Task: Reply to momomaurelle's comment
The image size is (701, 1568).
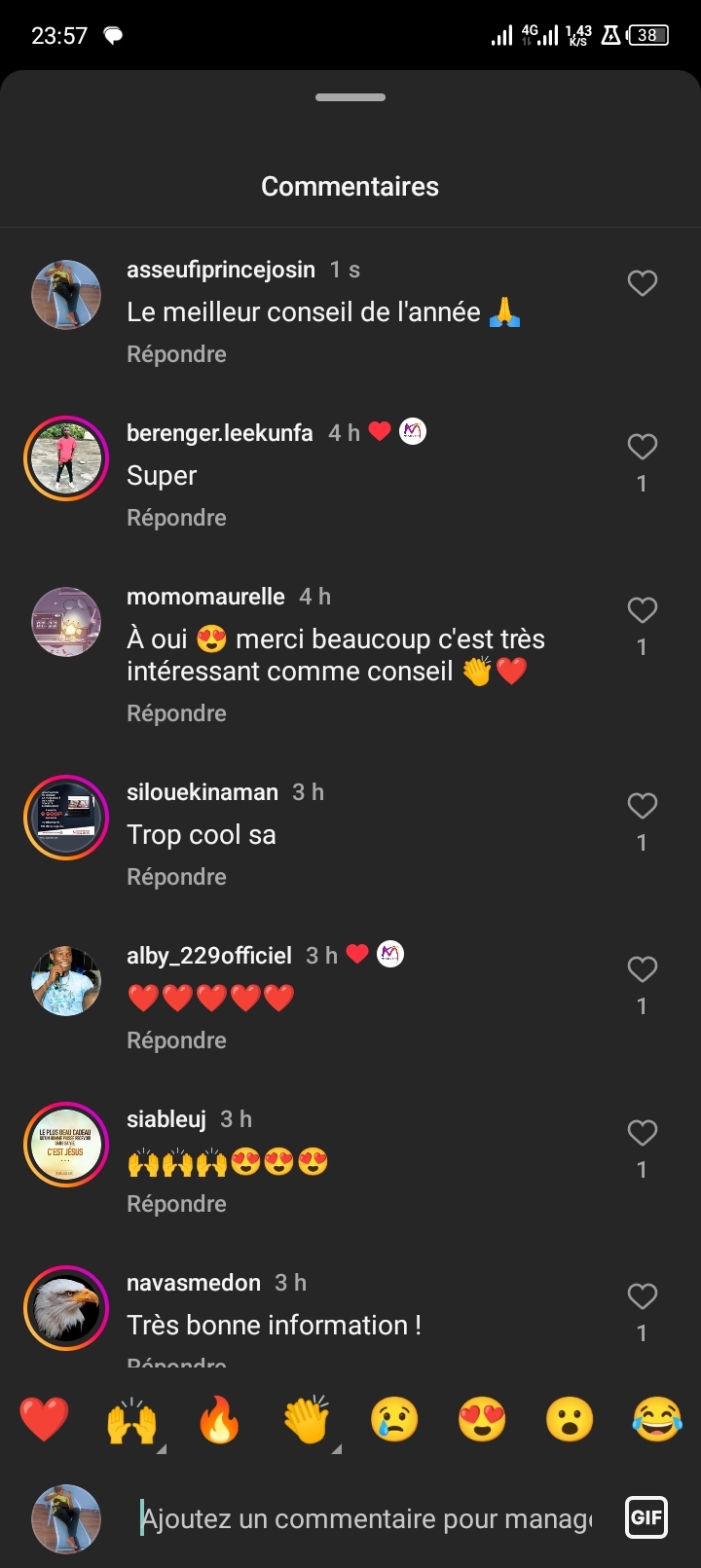Action: pos(176,713)
